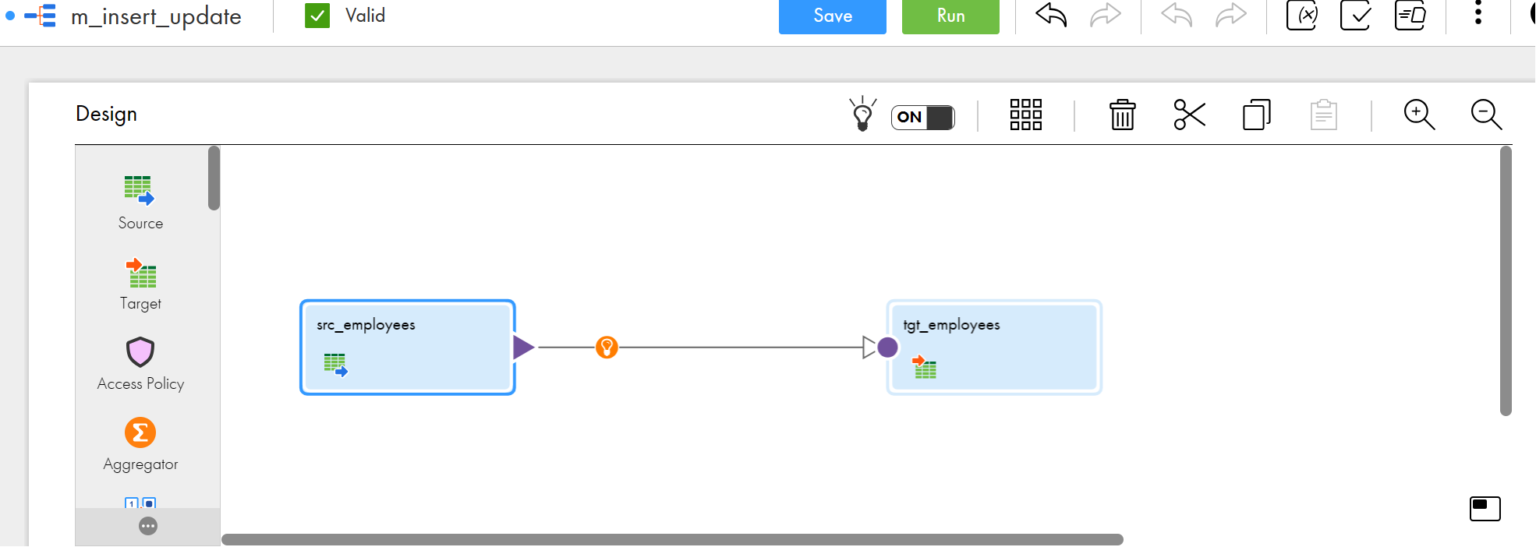
Task: Expand palette with ellipsis button
Action: point(148,526)
